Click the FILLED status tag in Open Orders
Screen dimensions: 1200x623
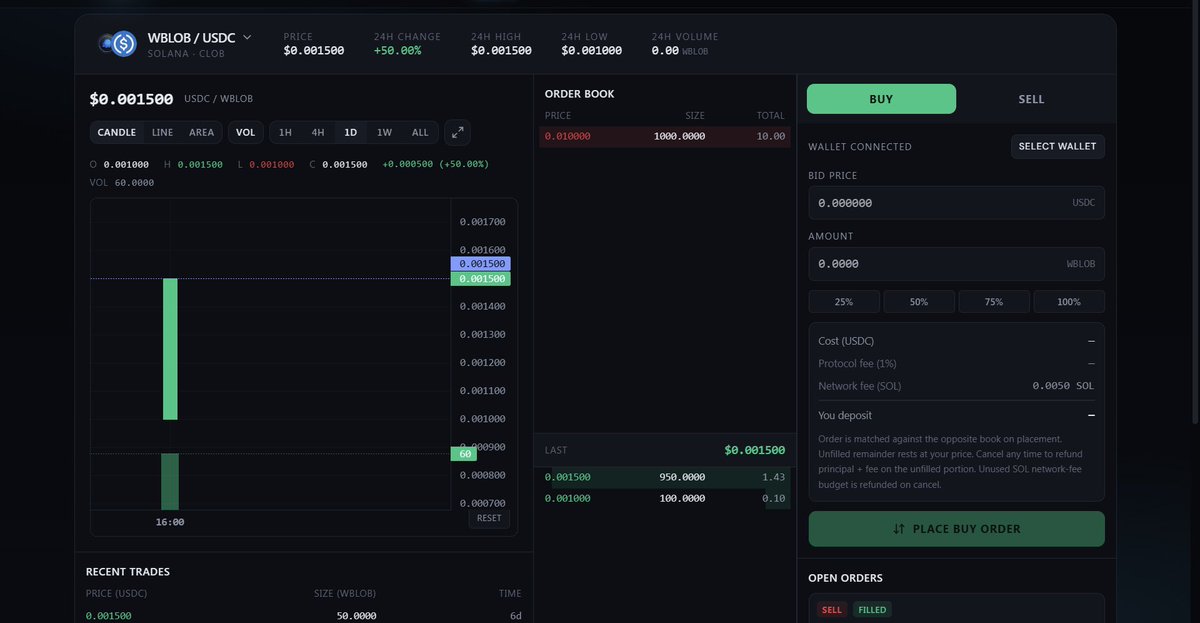[872, 610]
